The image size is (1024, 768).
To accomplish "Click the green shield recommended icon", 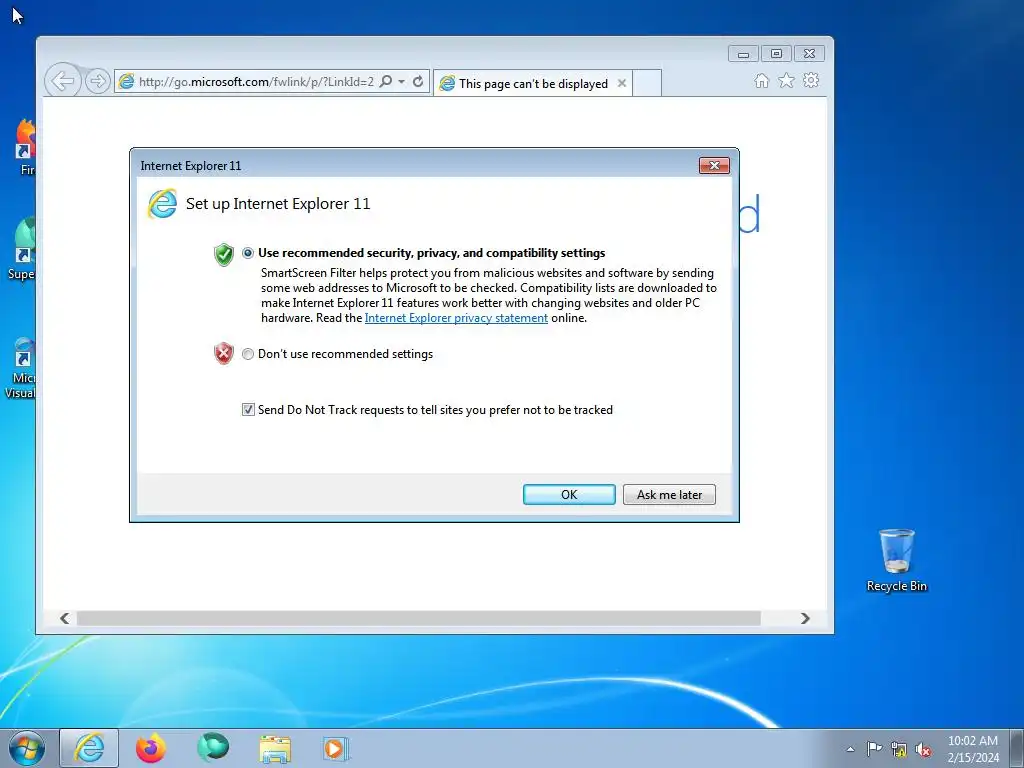I will coord(223,255).
